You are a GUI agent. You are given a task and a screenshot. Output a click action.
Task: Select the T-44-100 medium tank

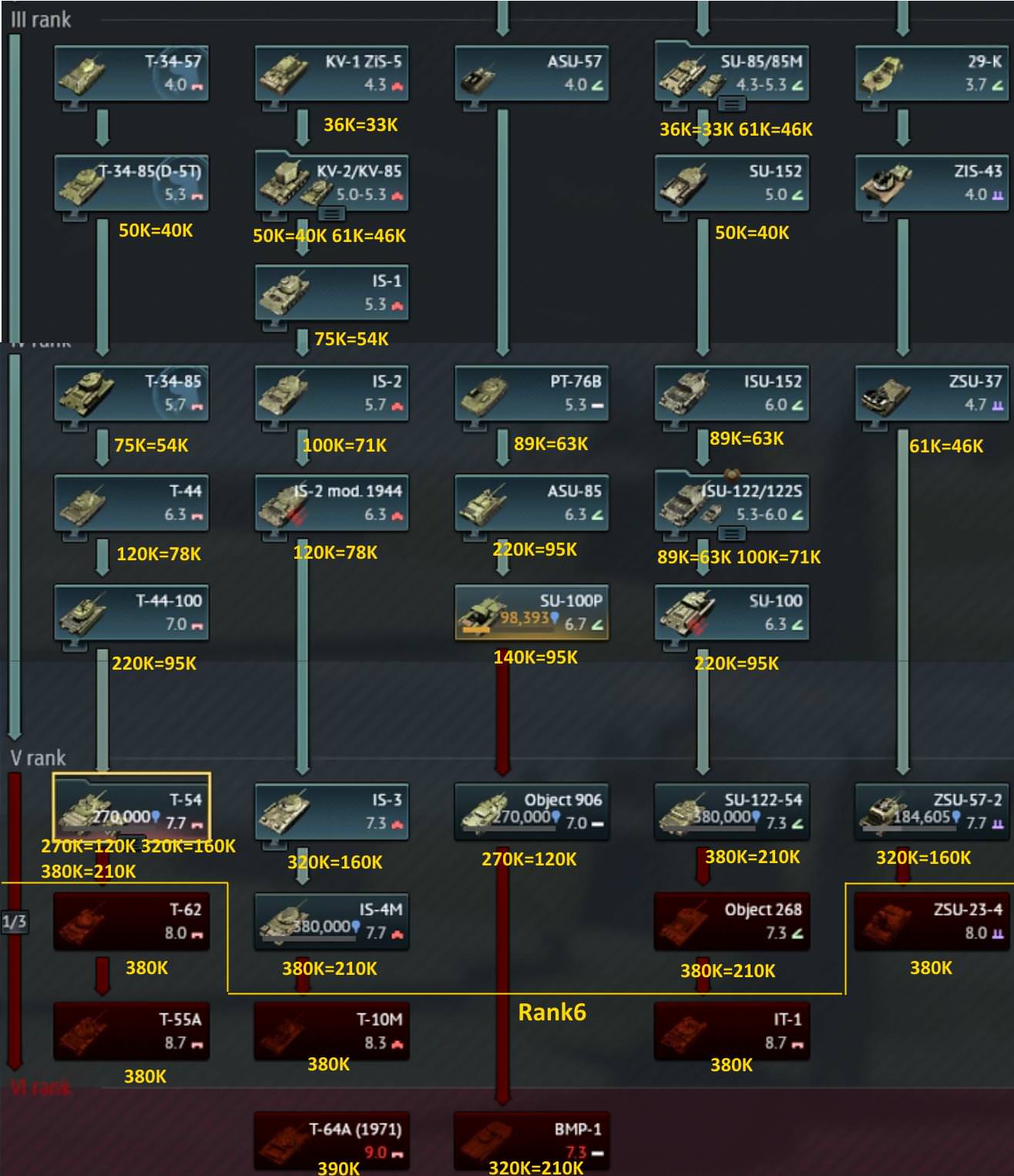click(131, 612)
